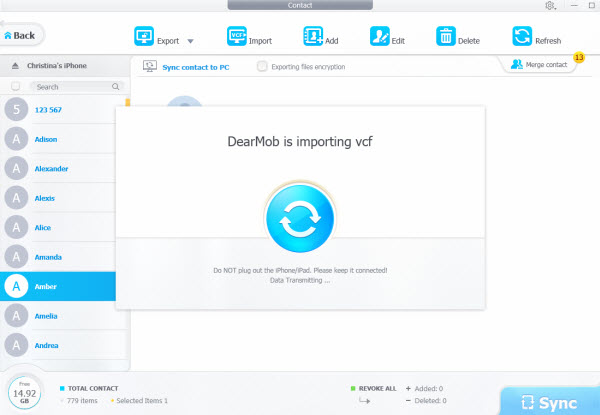
Task: Click the Delete trash icon
Action: (446, 36)
